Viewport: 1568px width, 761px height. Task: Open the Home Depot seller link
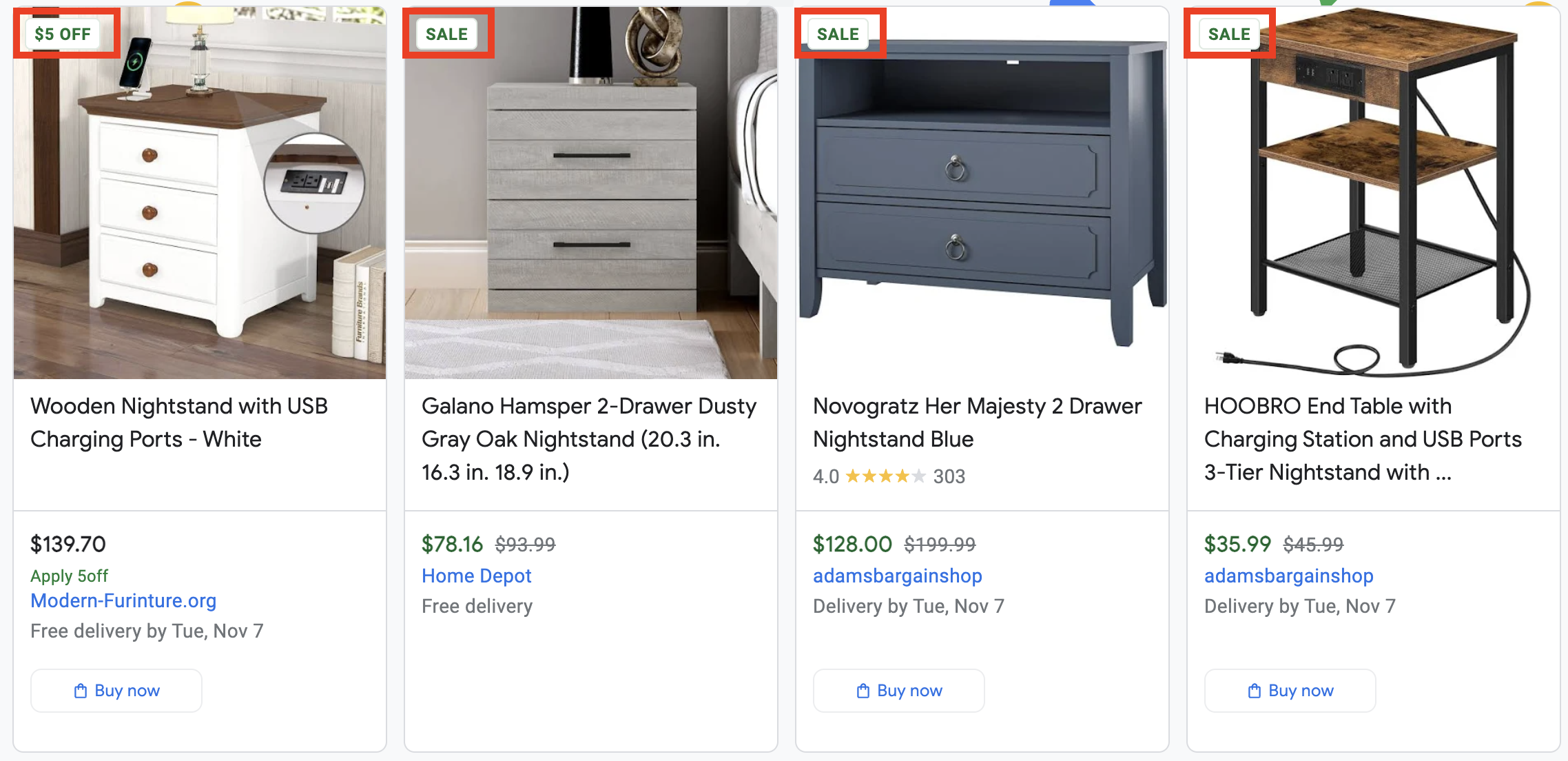[477, 576]
